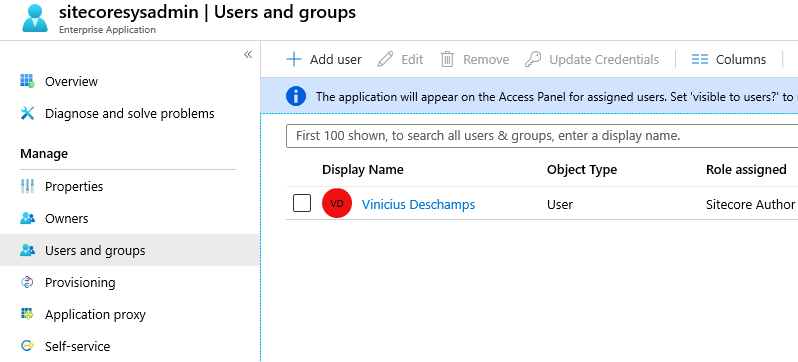Click the Remove toolbar label
This screenshot has height=362, width=798.
coord(486,60)
